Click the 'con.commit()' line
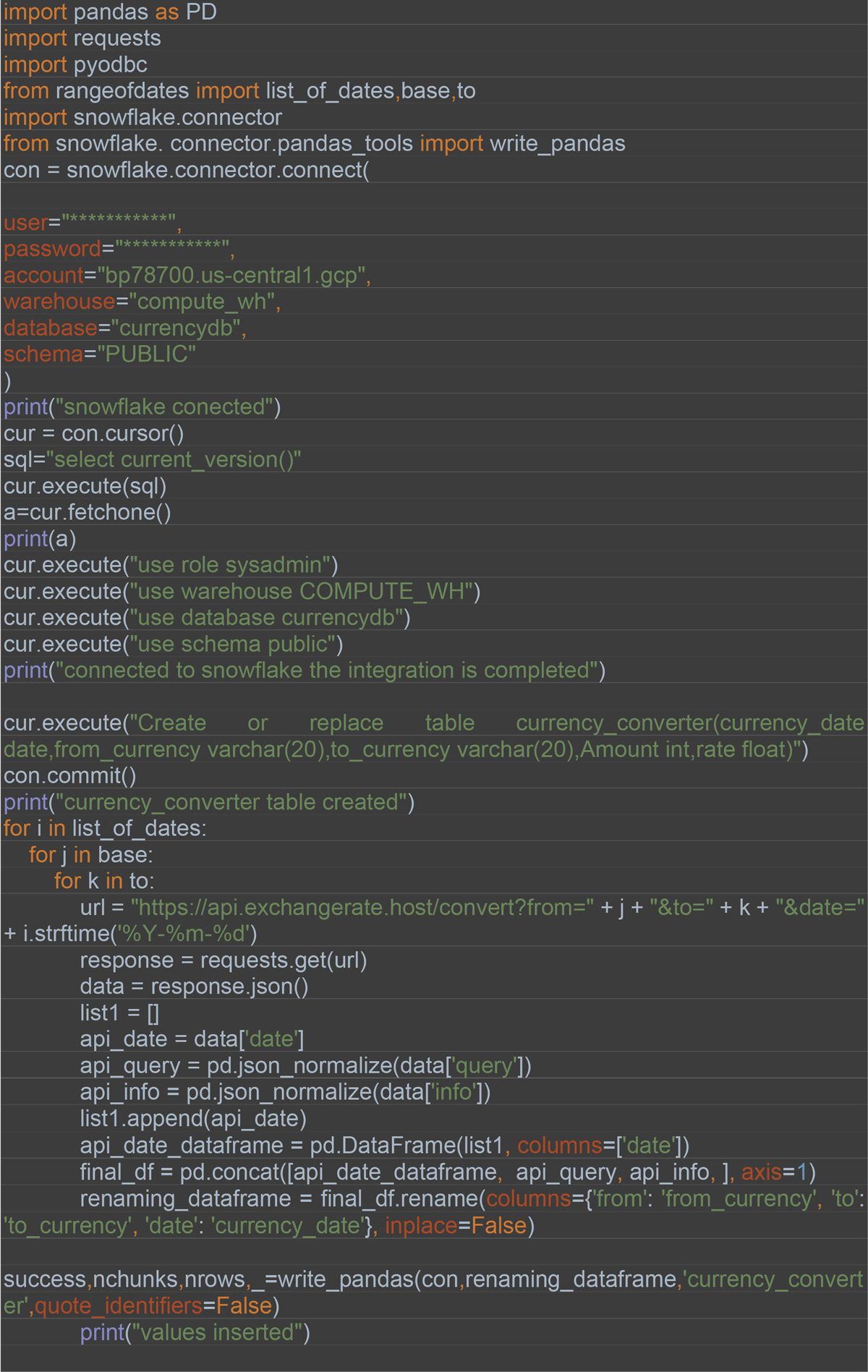This screenshot has width=868, height=1372. point(69,776)
